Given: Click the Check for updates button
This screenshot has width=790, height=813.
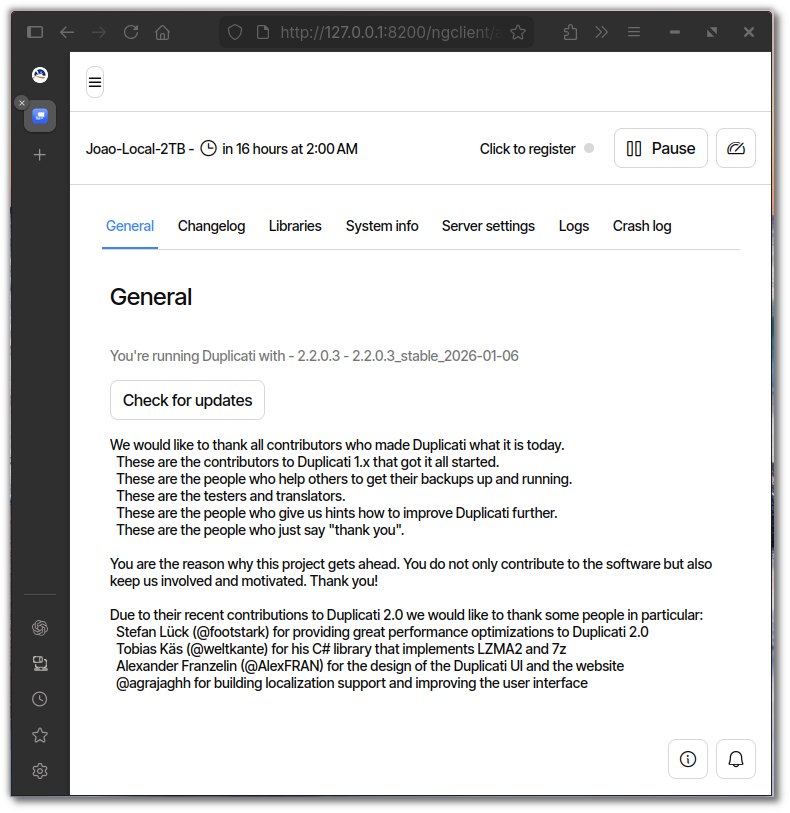Looking at the screenshot, I should (187, 400).
